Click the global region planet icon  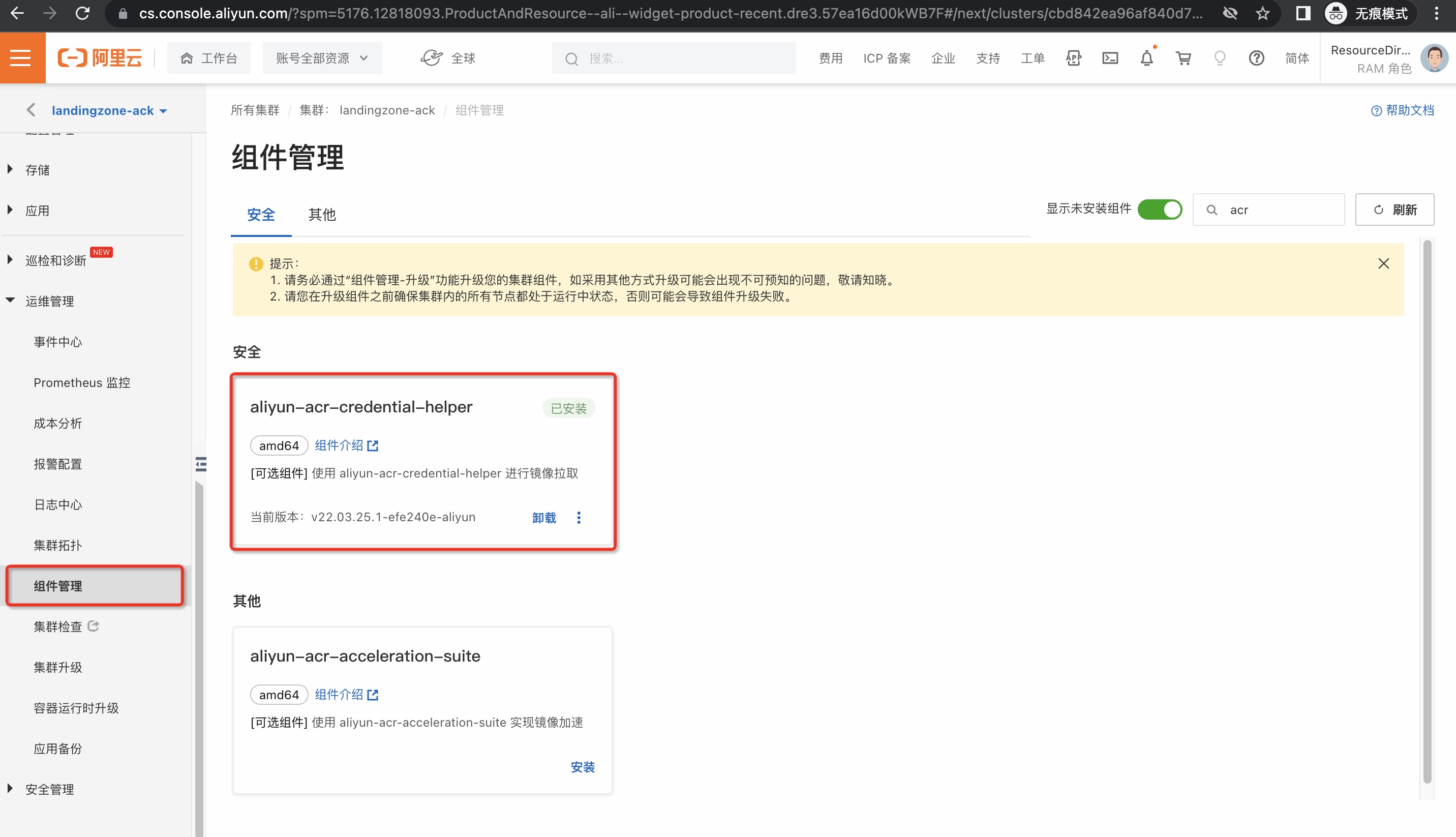point(432,58)
